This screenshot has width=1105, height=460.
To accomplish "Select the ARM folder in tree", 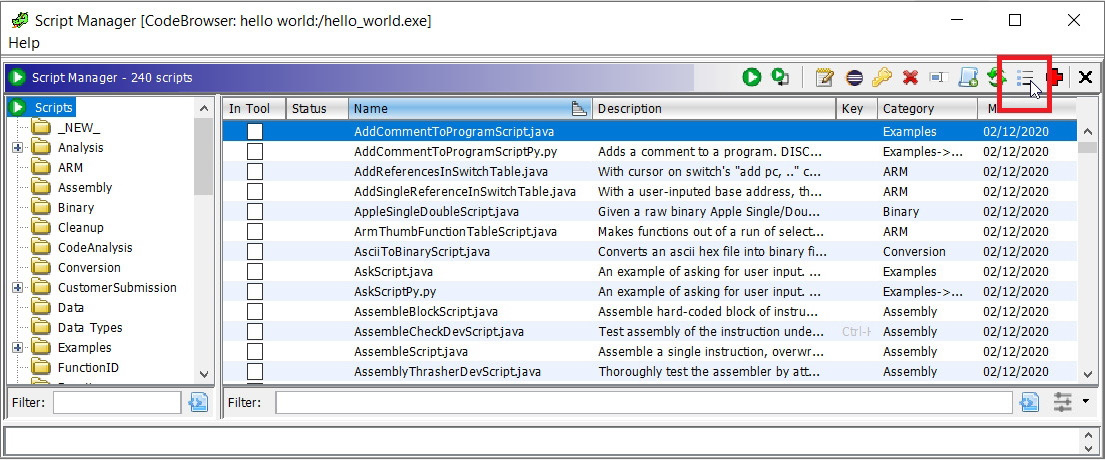I will click(70, 168).
